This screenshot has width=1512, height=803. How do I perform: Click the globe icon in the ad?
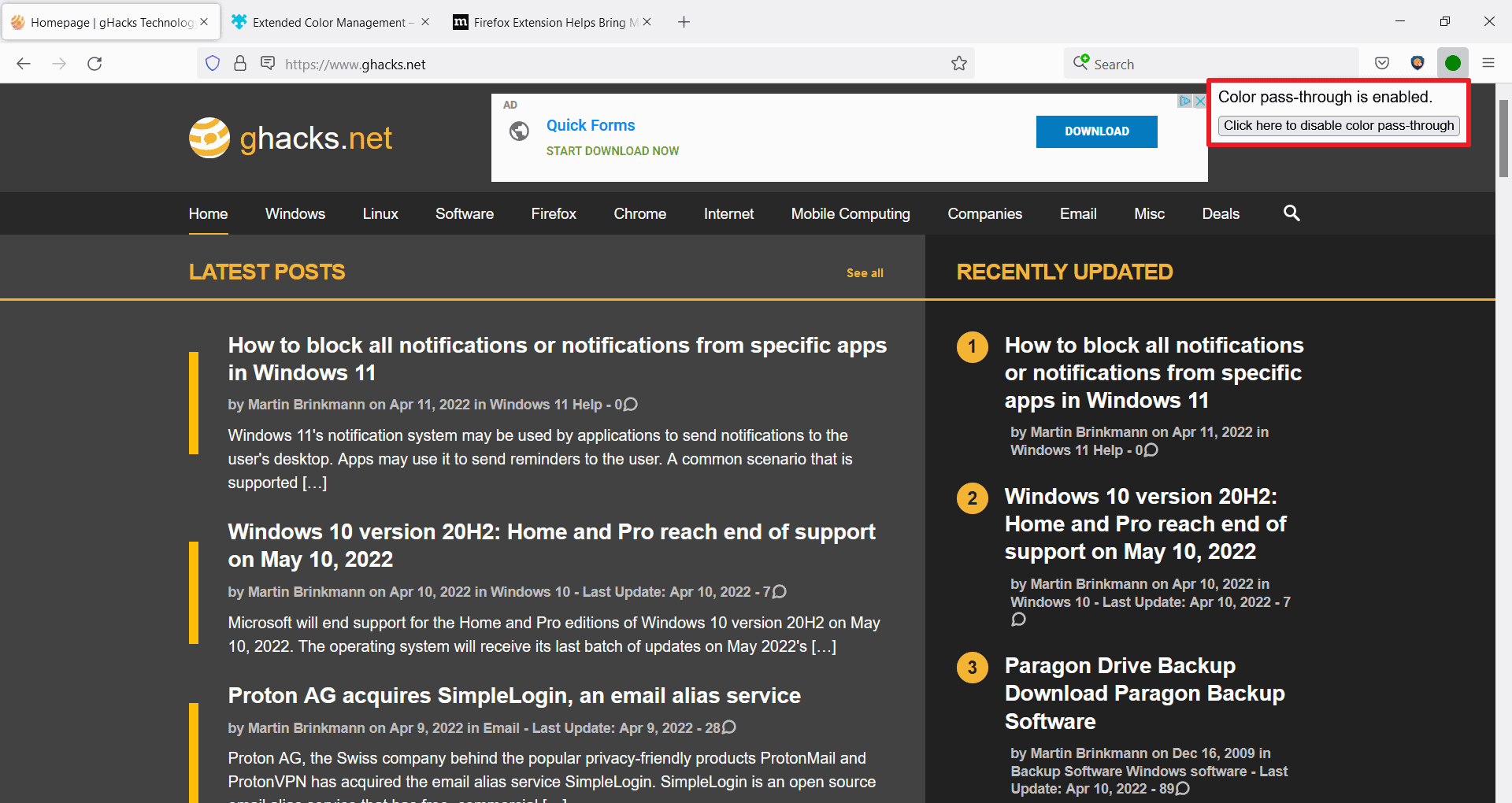point(519,131)
